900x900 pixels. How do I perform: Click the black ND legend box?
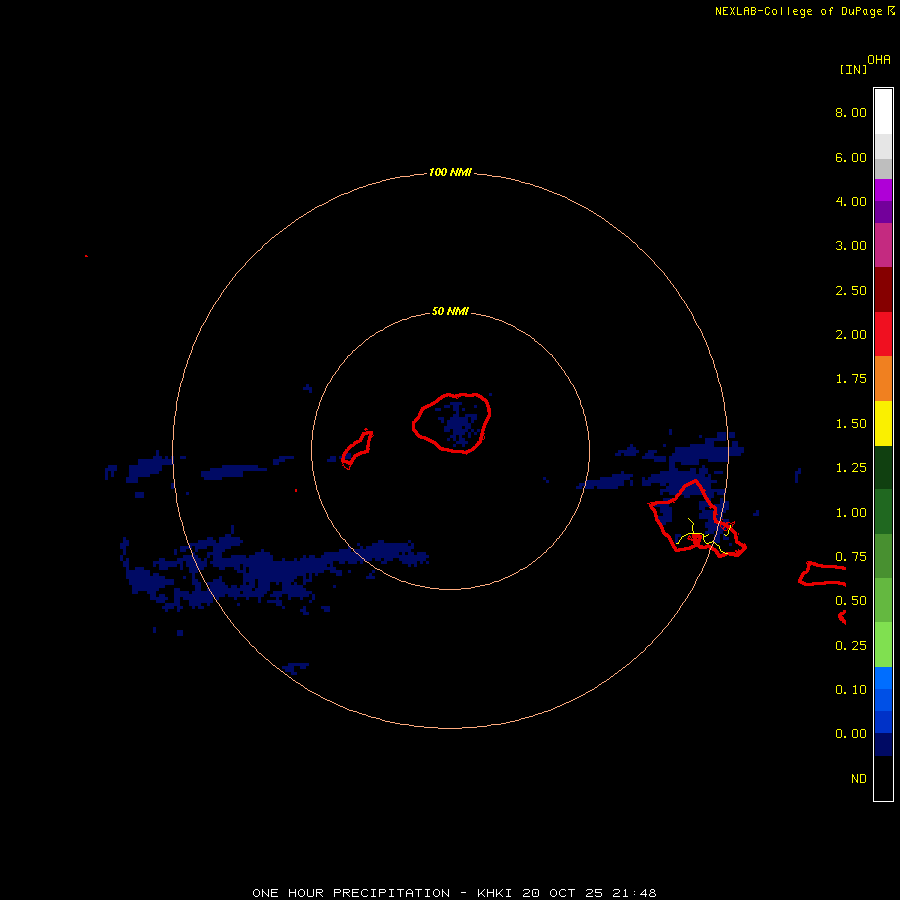pyautogui.click(x=883, y=779)
